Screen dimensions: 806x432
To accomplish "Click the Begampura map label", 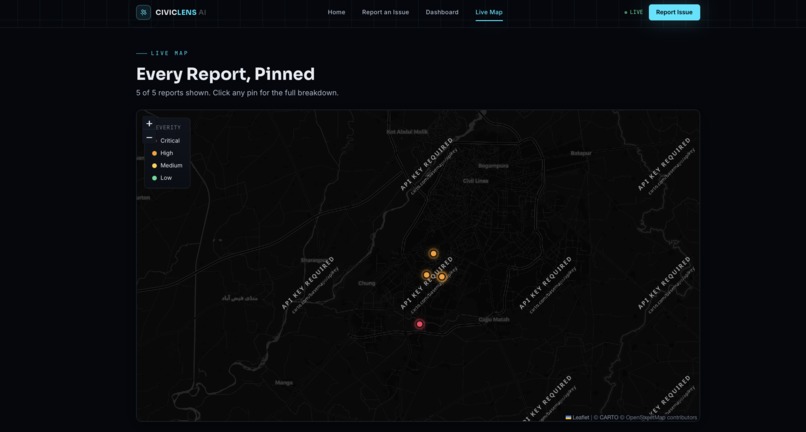I will 493,166.
